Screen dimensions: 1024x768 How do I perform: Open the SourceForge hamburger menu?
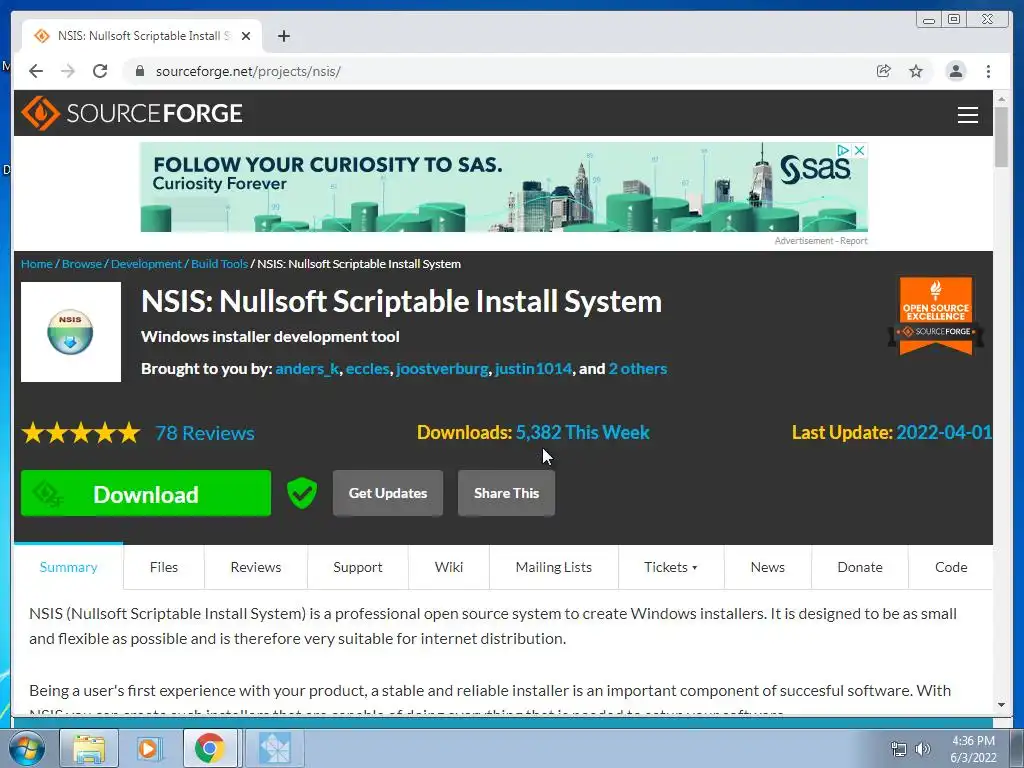(967, 114)
